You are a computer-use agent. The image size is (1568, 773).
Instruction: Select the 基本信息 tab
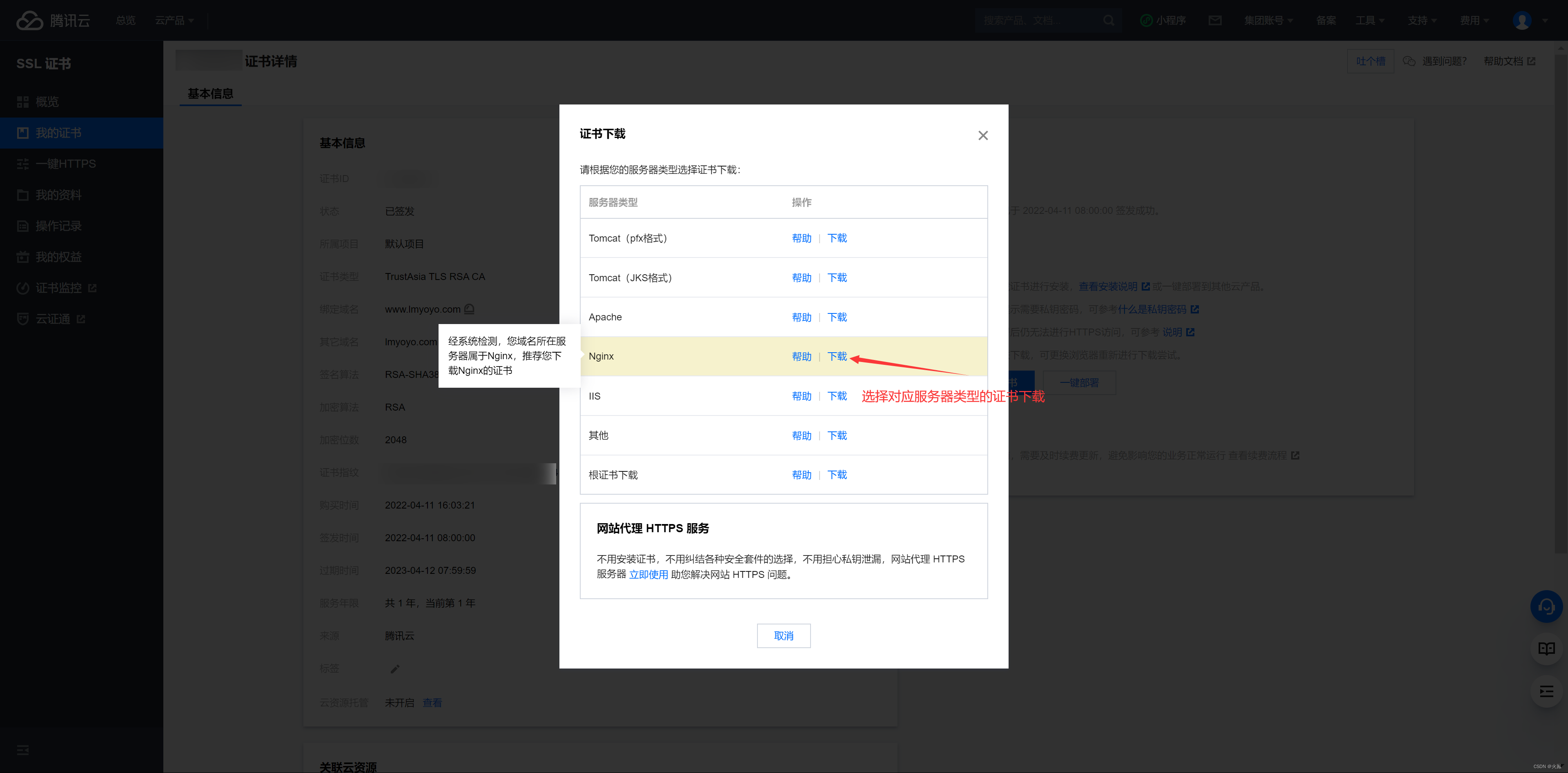pyautogui.click(x=210, y=93)
